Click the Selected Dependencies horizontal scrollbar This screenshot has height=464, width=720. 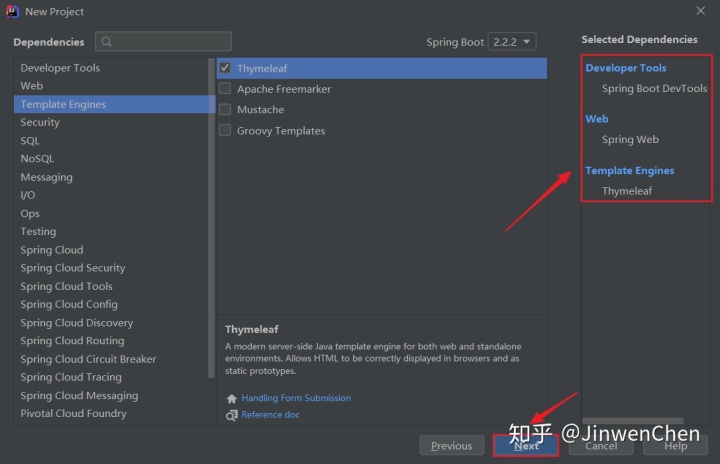(633, 420)
